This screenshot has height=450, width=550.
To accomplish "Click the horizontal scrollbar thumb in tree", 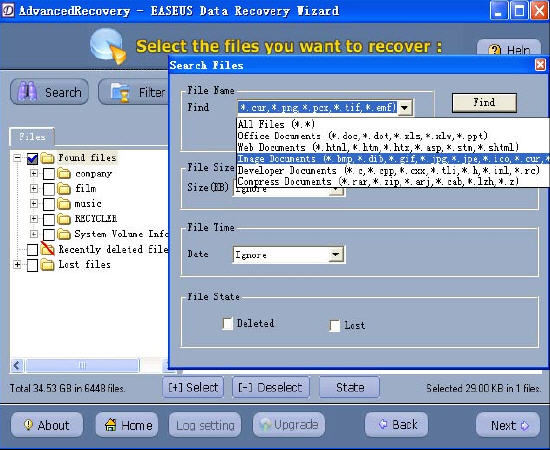I will [x=82, y=366].
